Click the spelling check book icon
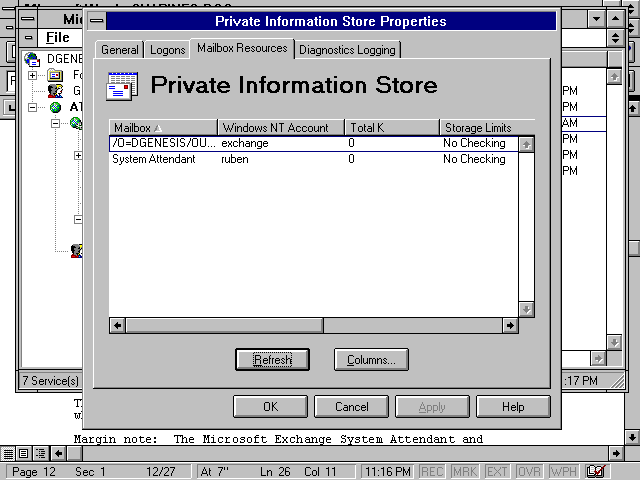The image size is (640, 480). click(x=596, y=471)
